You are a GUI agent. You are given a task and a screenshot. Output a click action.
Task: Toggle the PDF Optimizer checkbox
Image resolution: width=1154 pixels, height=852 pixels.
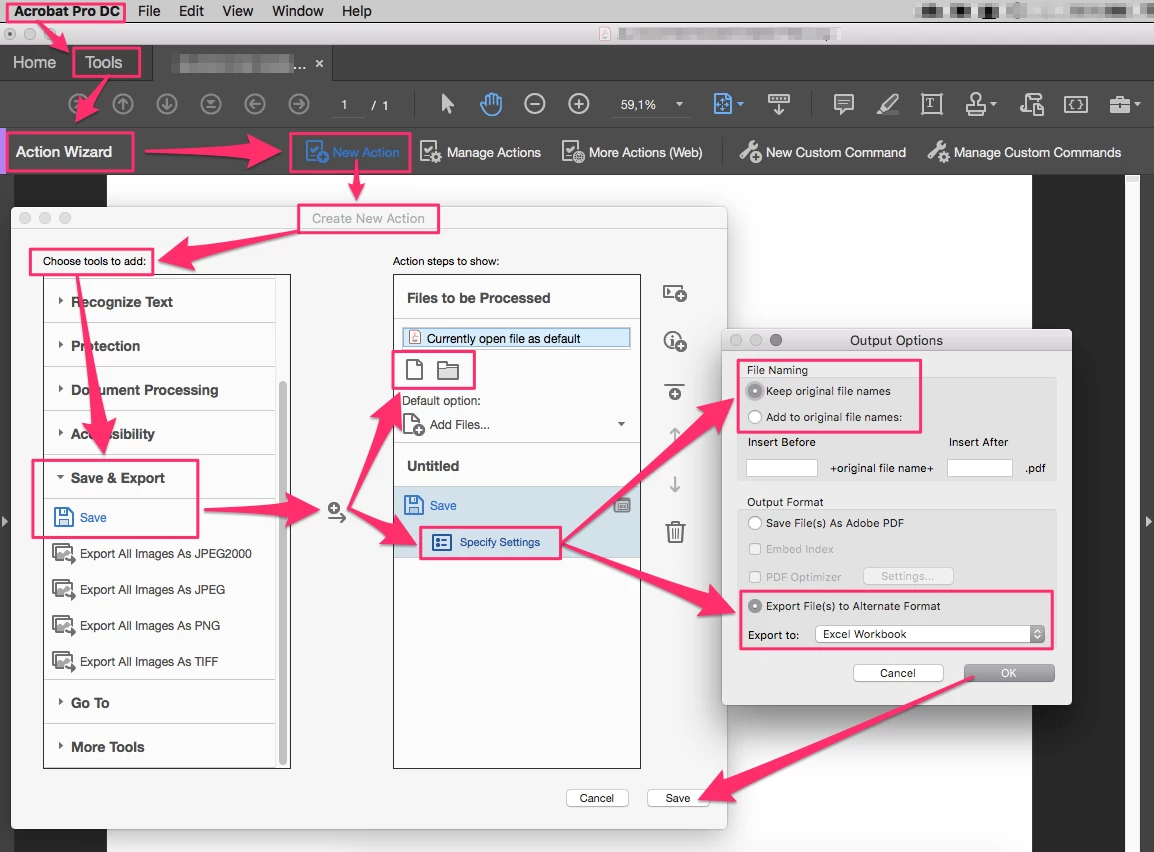coord(754,577)
